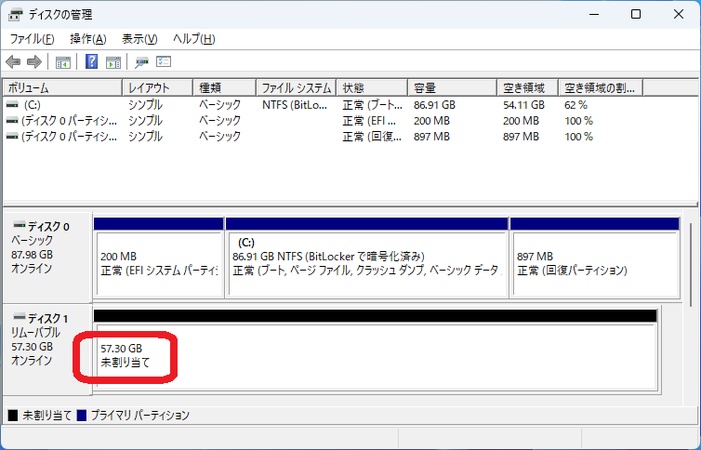The image size is (701, 450).
Task: Maximize the ディスクの管理 window
Action: (635, 14)
